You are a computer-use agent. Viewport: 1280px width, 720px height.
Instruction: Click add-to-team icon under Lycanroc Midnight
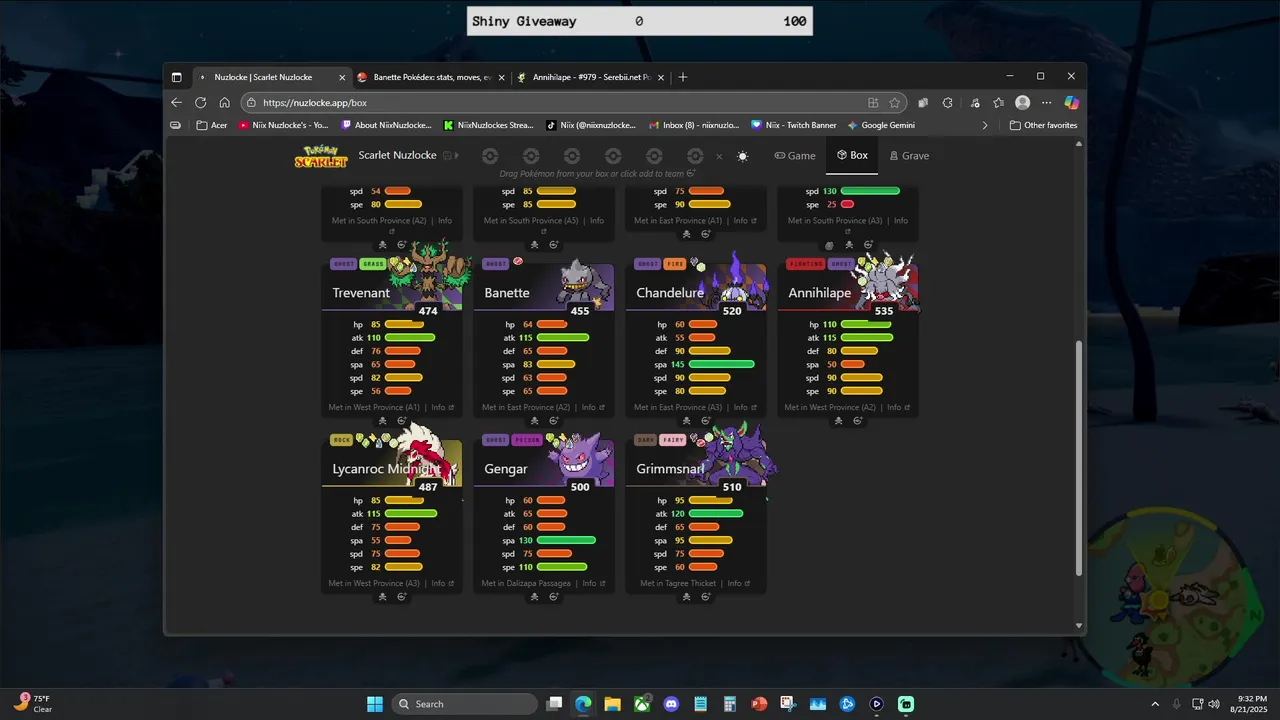[401, 597]
